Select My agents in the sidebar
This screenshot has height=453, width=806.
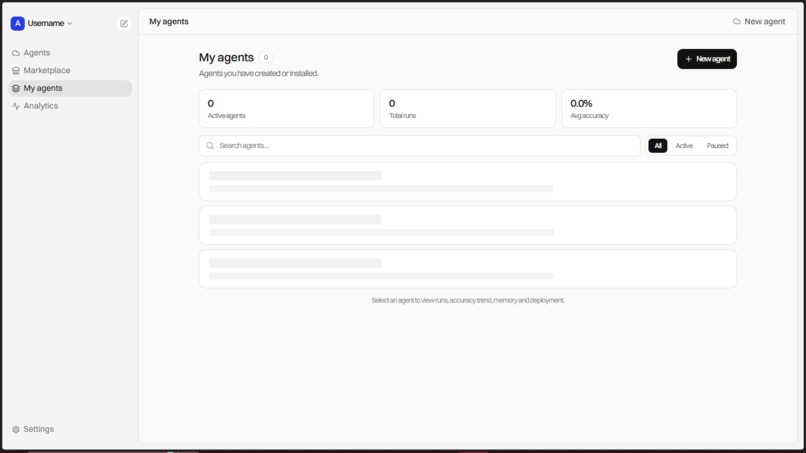pos(70,88)
